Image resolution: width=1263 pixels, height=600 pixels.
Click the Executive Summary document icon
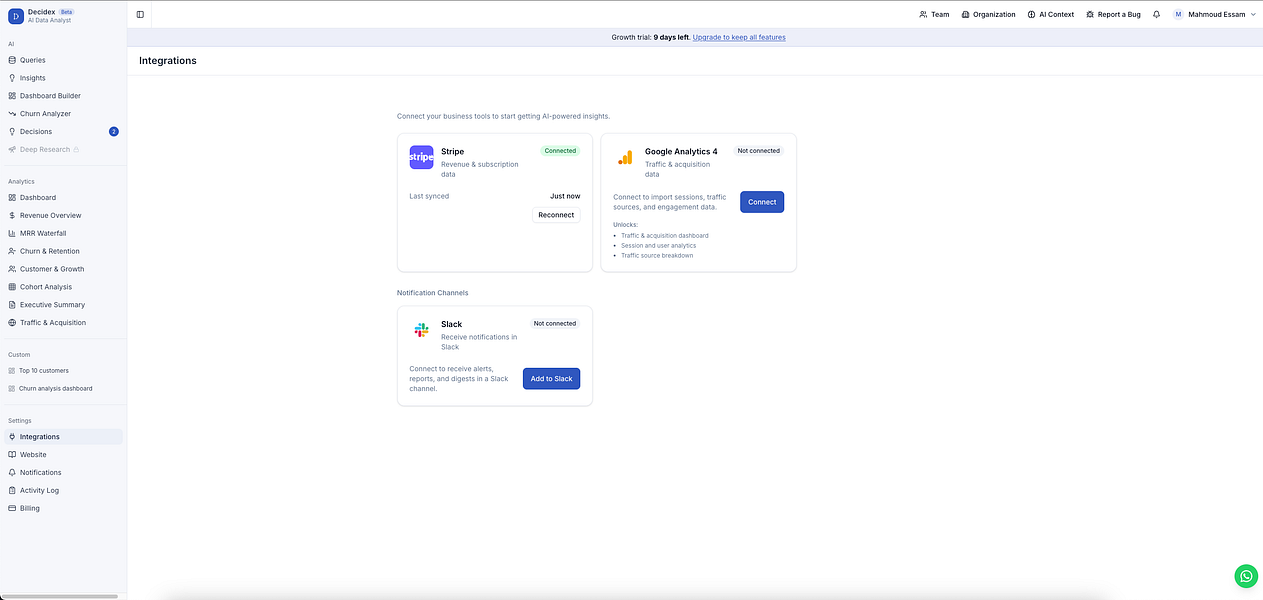(12, 305)
